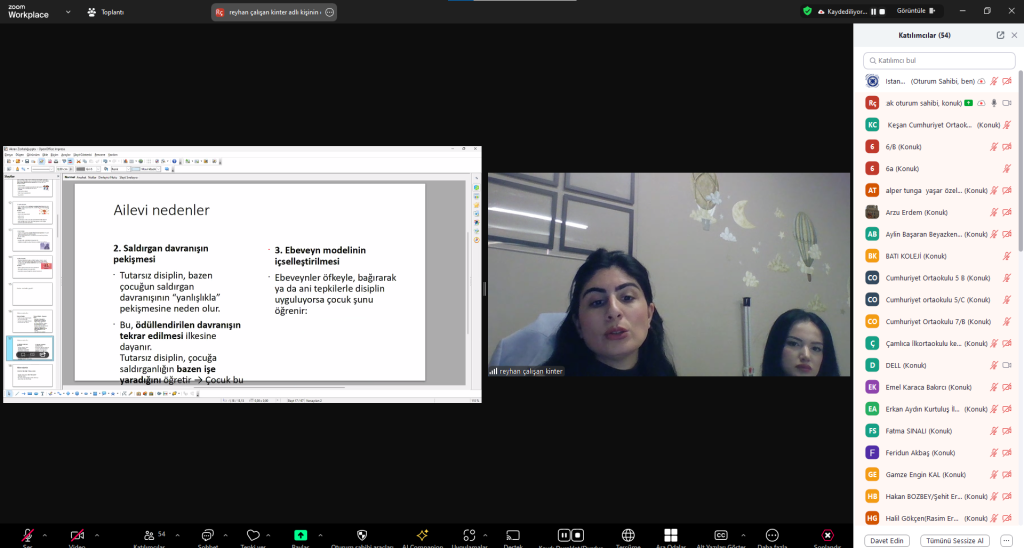1024x548 pixels.
Task: Pop out the Katılımcılar panel
Action: pos(1000,35)
